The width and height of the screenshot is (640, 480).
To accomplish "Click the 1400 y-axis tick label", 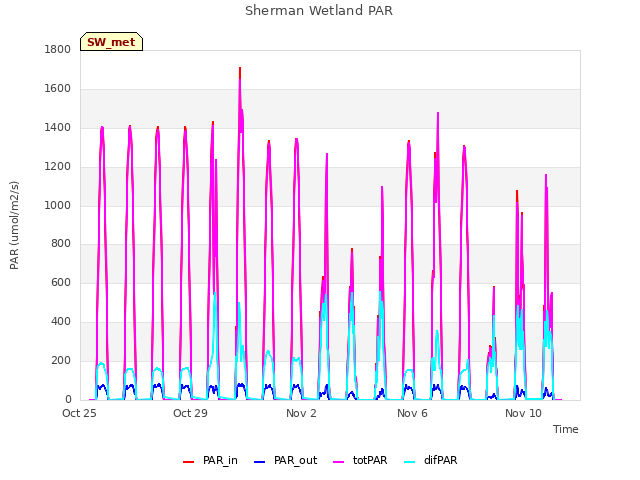I will click(x=58, y=128).
